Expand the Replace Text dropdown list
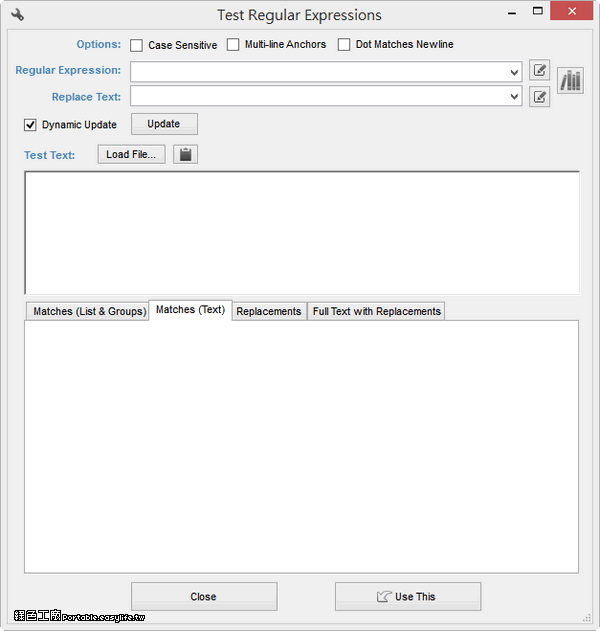600x631 pixels. tap(514, 97)
